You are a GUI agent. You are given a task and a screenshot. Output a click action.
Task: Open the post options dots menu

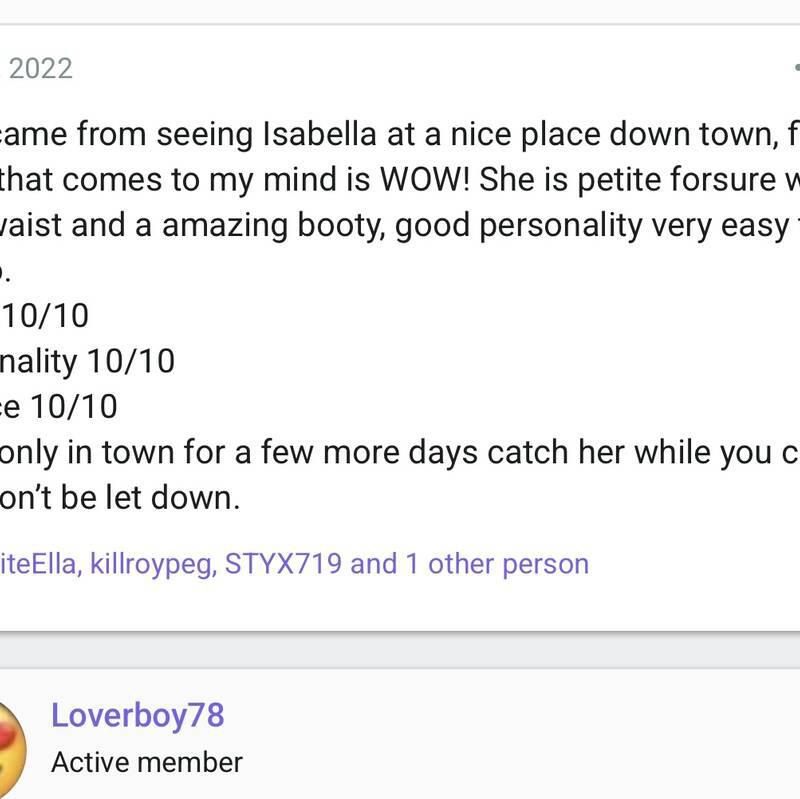click(795, 66)
